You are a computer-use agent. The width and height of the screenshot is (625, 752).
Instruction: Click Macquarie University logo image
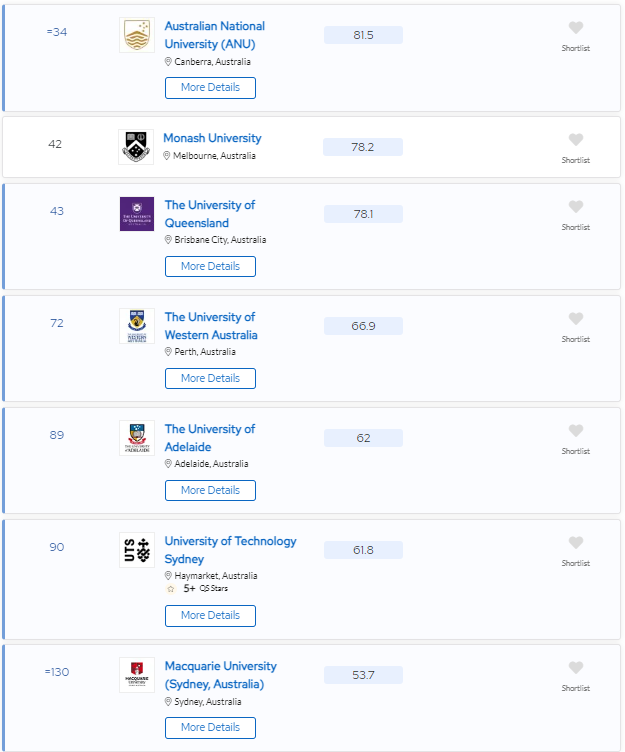pos(137,675)
